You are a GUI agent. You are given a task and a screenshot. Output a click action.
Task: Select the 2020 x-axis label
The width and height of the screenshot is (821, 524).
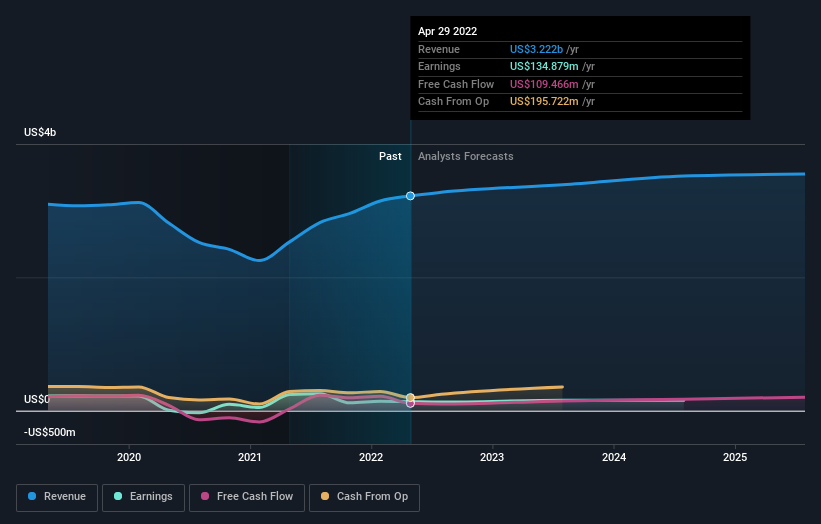[x=129, y=458]
